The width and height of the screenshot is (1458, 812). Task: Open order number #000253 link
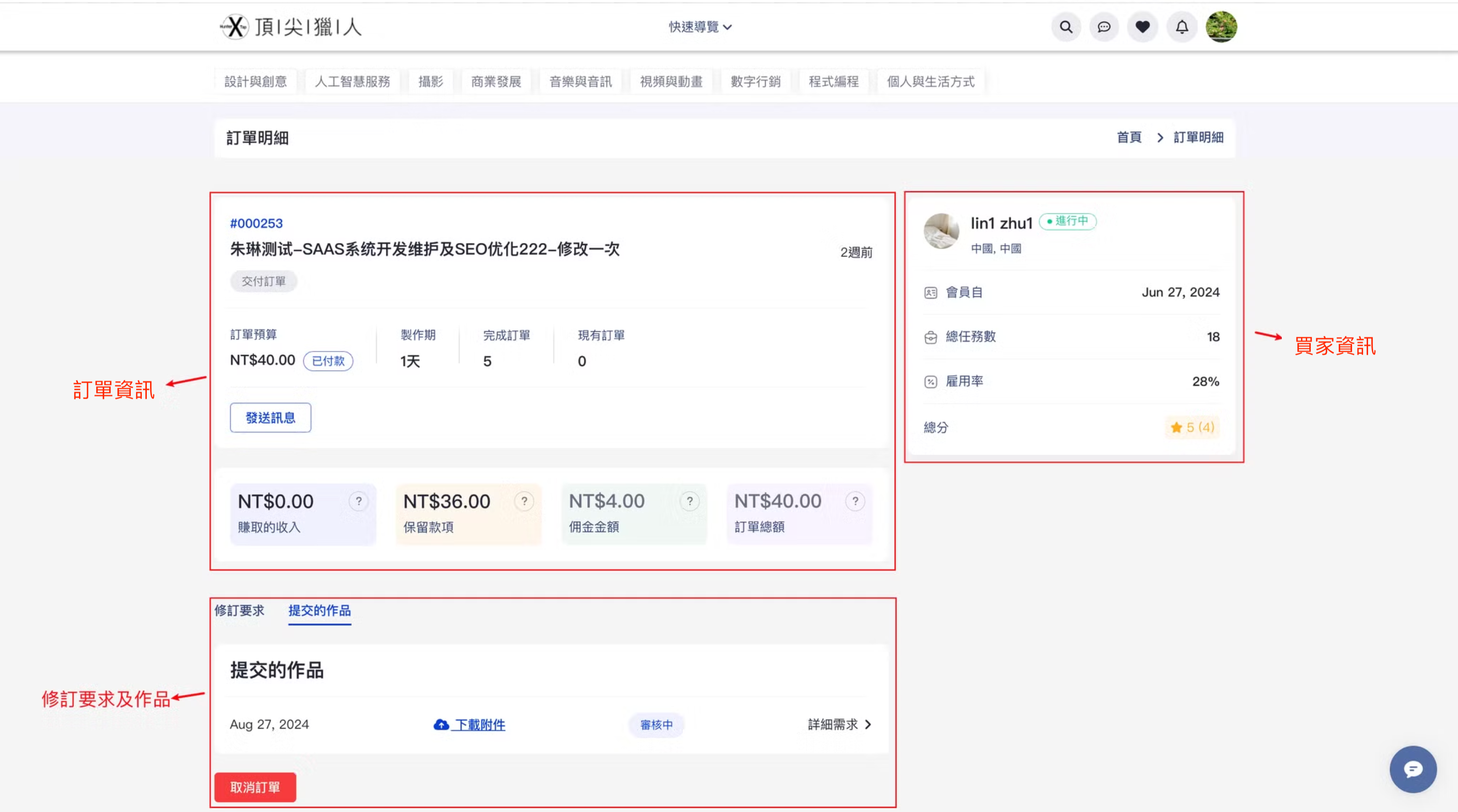(256, 223)
